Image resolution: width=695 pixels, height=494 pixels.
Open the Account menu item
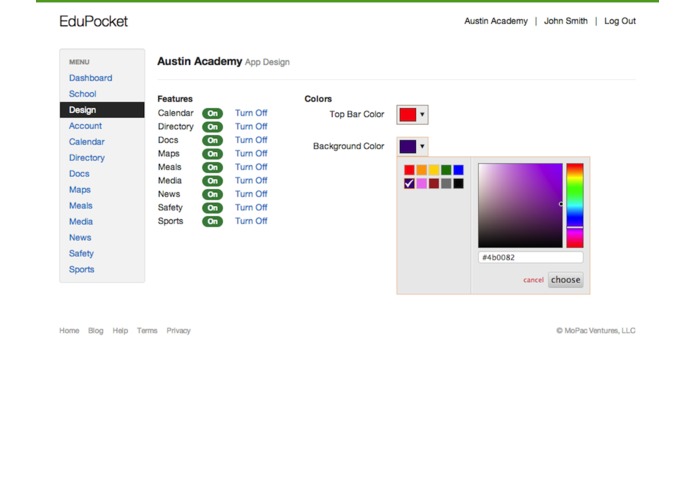click(85, 126)
